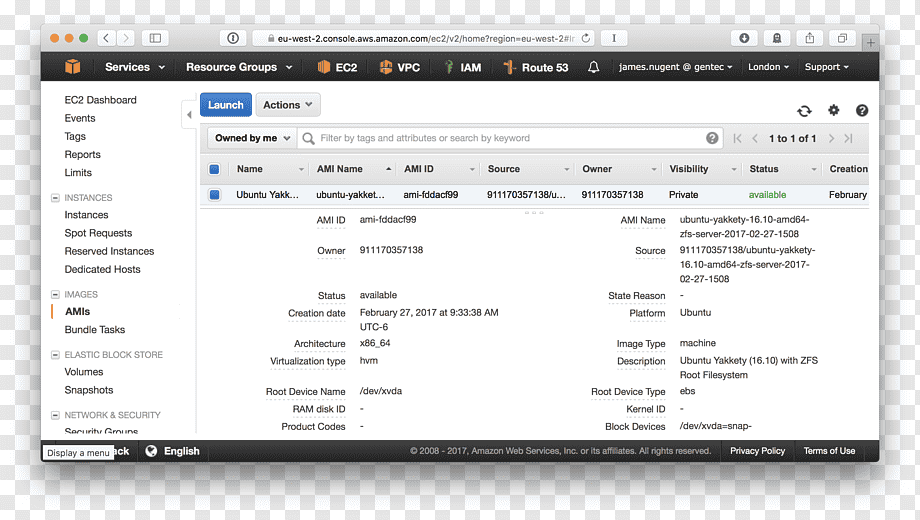This screenshot has width=920, height=520.
Task: Open the Name column header dropdown
Action: click(301, 170)
